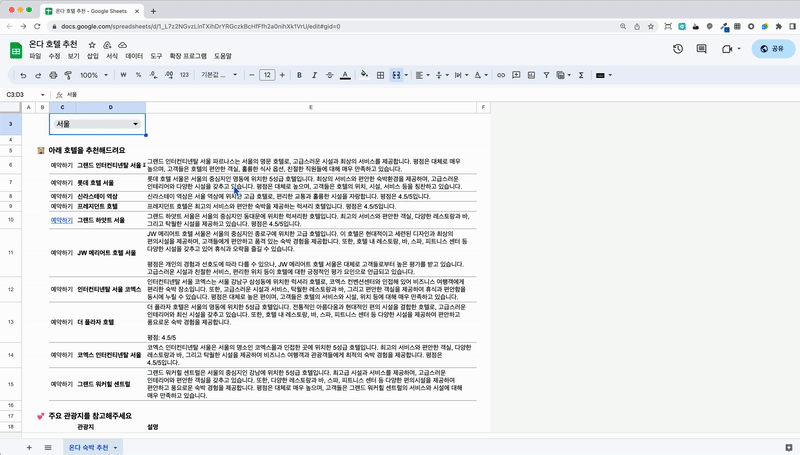Click the font size field showing 12
The width and height of the screenshot is (800, 455).
click(x=267, y=75)
